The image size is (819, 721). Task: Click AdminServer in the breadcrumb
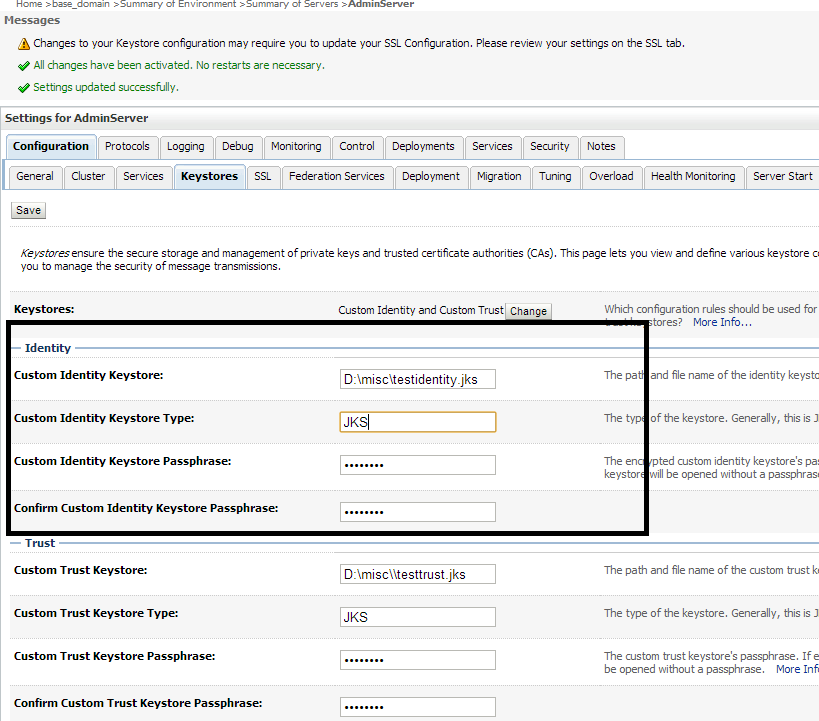pyautogui.click(x=381, y=4)
